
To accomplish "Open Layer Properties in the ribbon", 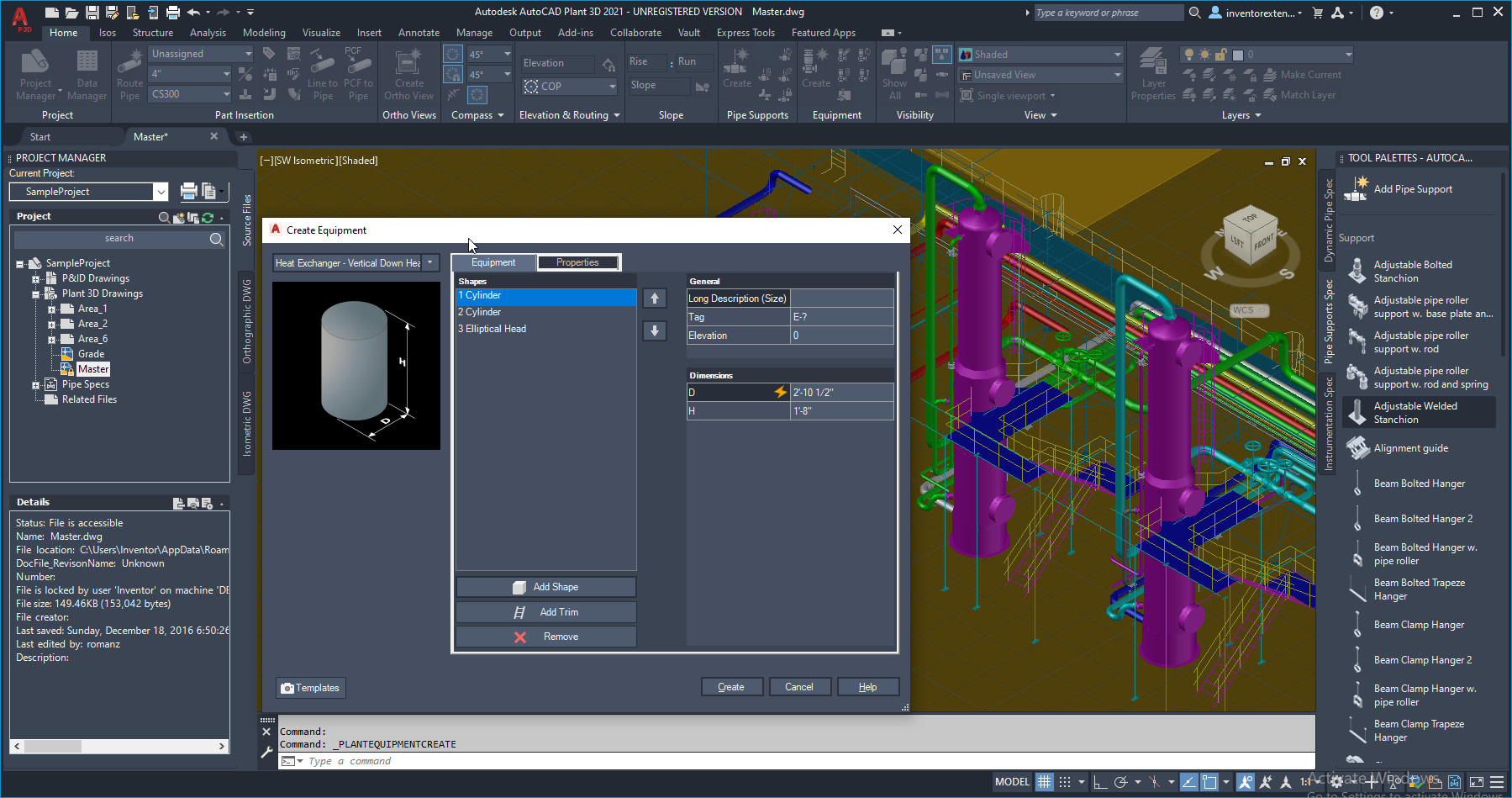I will pyautogui.click(x=1153, y=75).
